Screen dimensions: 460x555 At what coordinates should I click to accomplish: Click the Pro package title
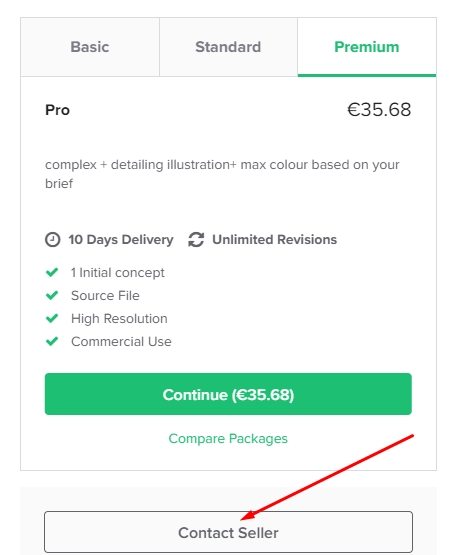(x=57, y=110)
